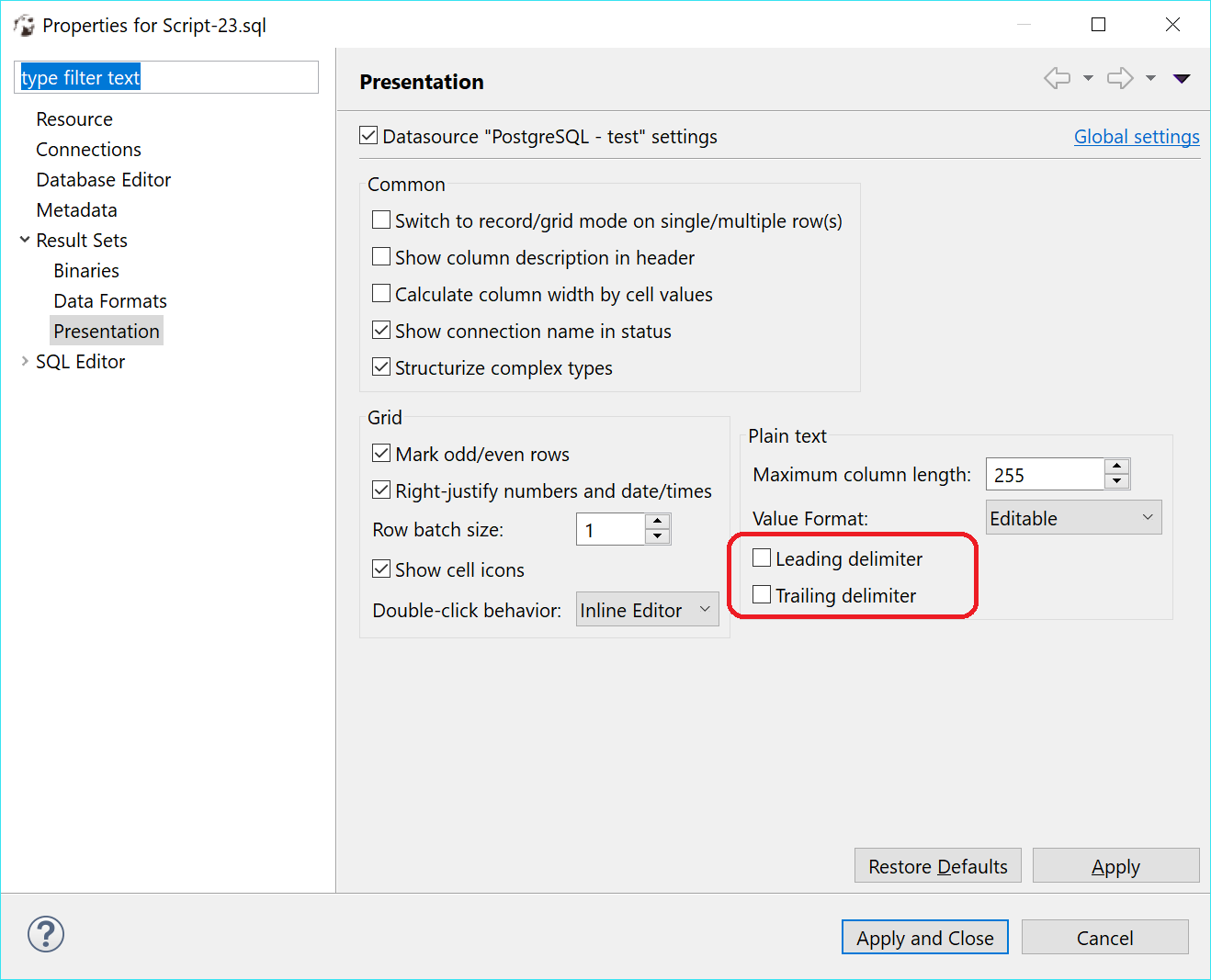This screenshot has width=1211, height=980.
Task: Open the Global settings link
Action: point(1137,136)
